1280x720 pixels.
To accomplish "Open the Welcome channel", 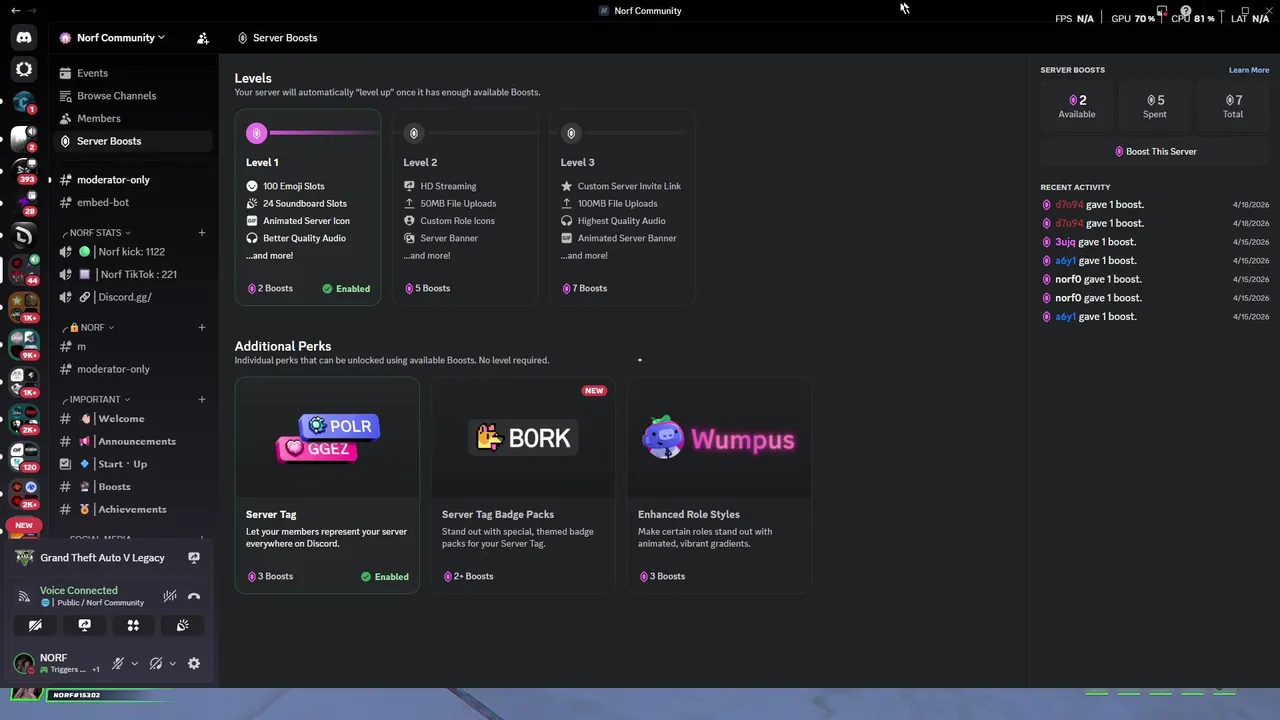I will point(132,419).
